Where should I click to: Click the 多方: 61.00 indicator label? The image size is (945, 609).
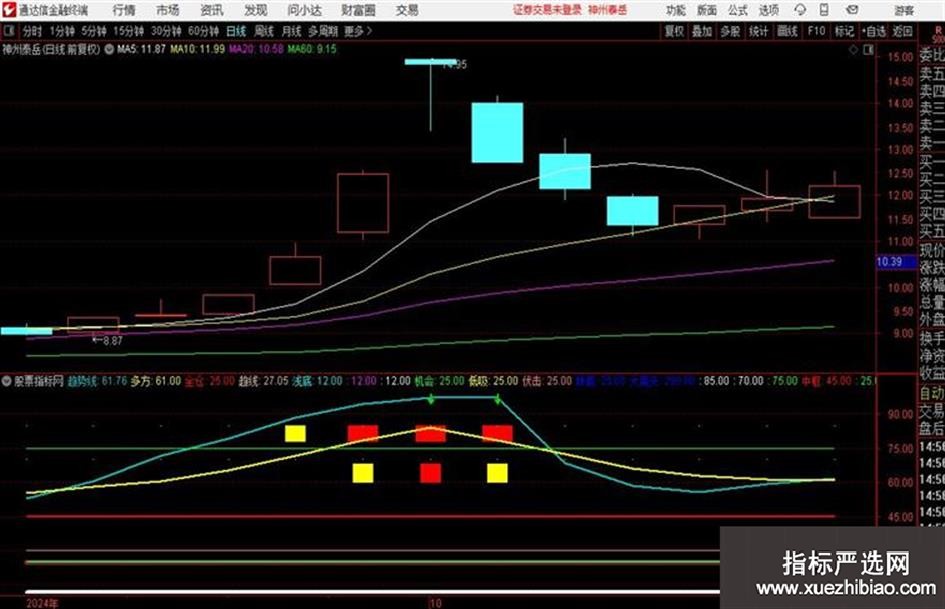pos(156,381)
